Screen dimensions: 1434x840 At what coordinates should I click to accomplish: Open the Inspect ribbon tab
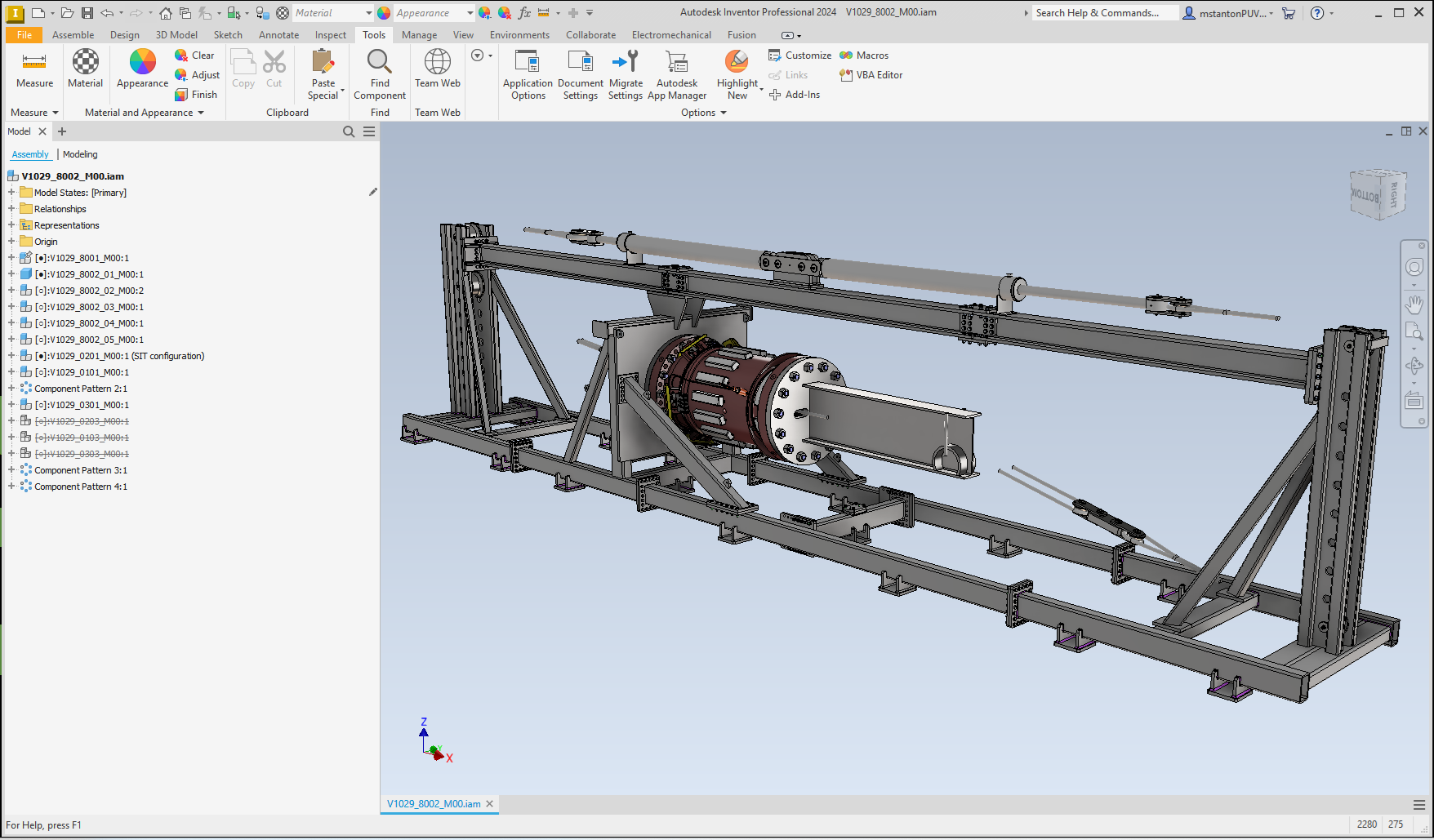tap(331, 35)
